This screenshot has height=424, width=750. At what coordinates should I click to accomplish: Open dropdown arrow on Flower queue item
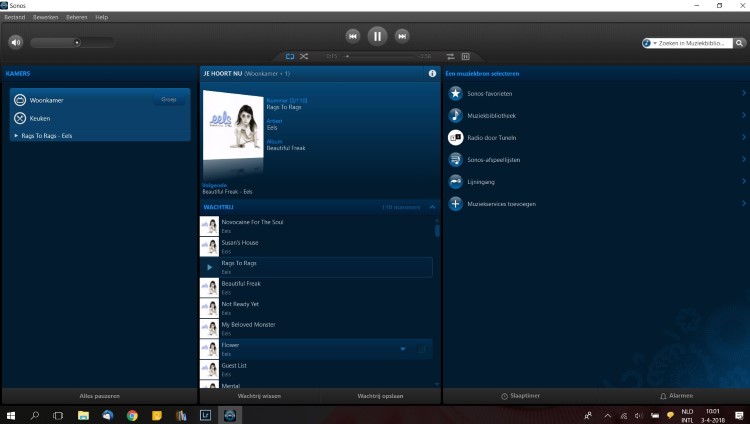pos(403,349)
